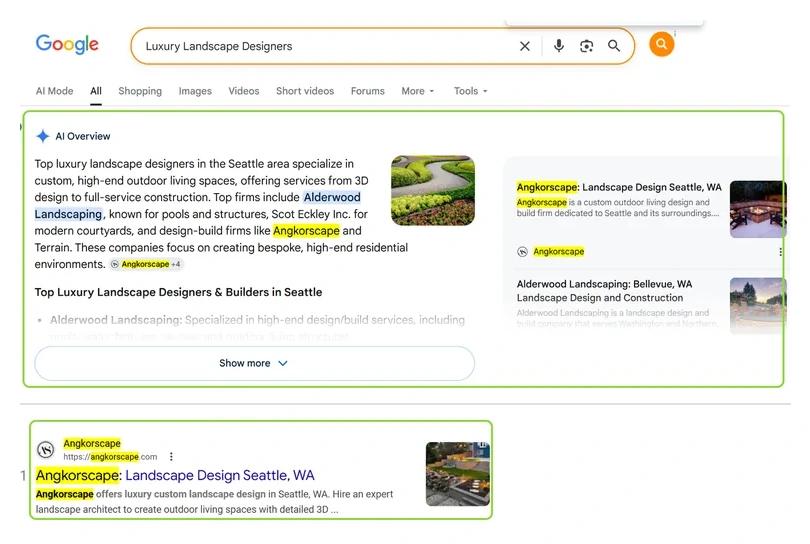Viewport: 810px width, 544px height.
Task: Open the Videos tab
Action: (x=244, y=91)
